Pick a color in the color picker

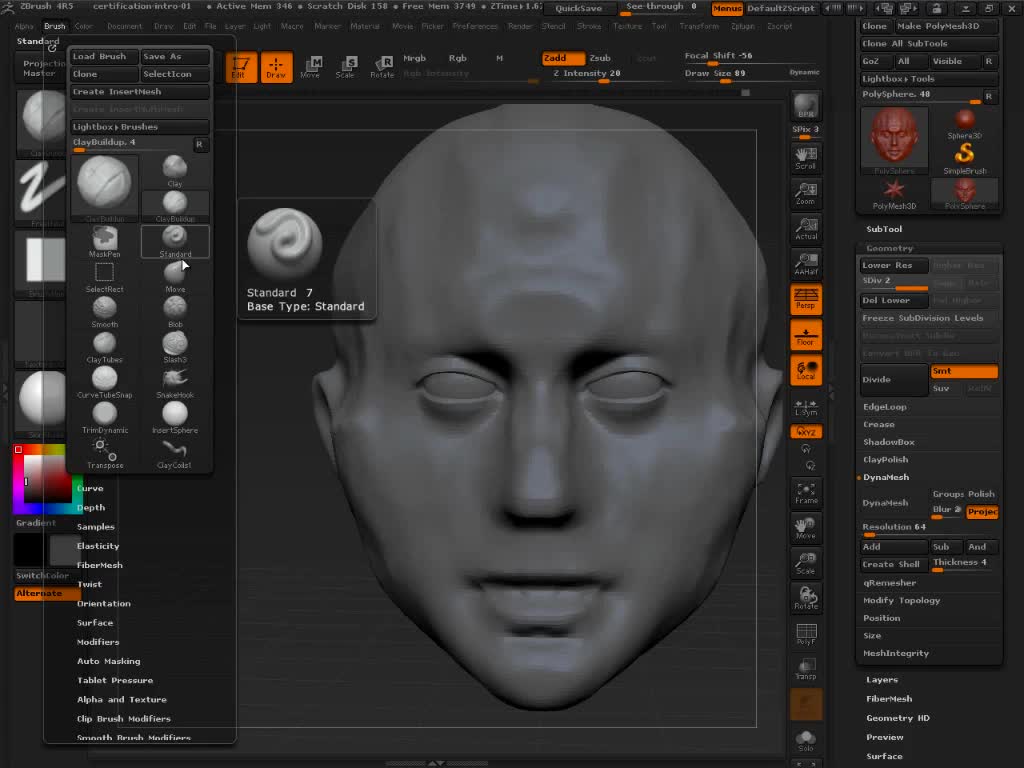48,479
